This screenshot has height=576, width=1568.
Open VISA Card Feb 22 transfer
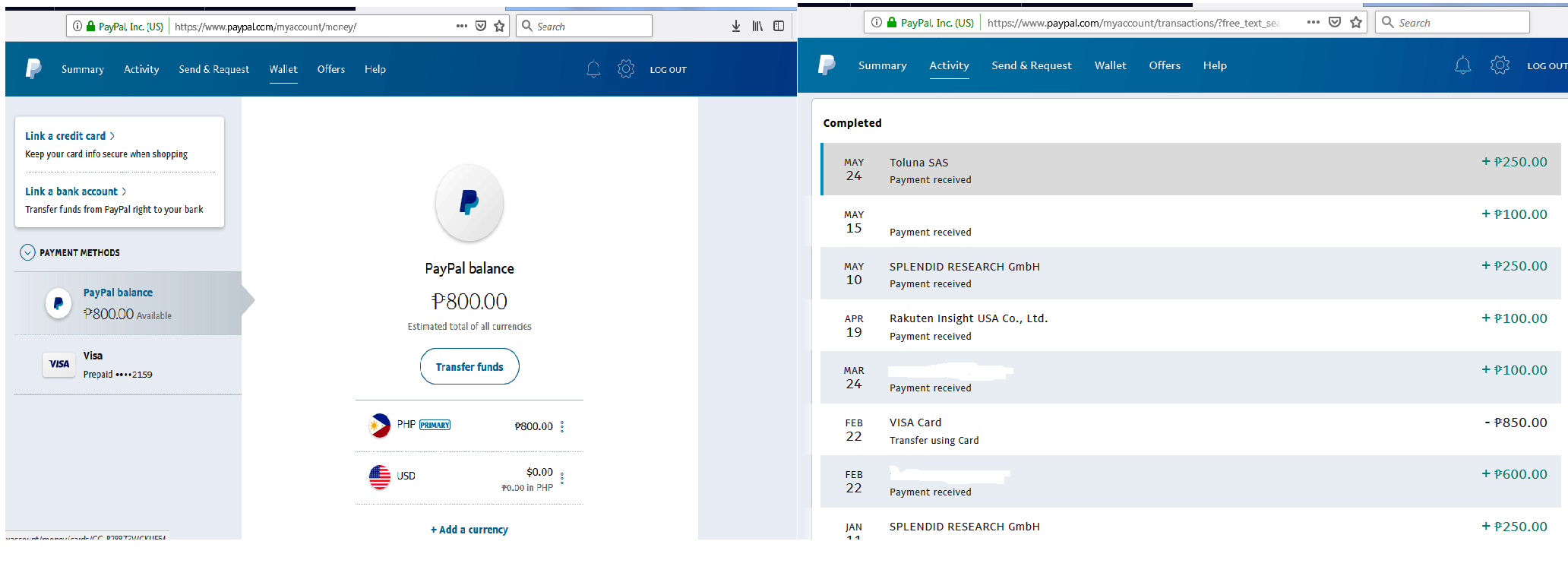point(1191,429)
